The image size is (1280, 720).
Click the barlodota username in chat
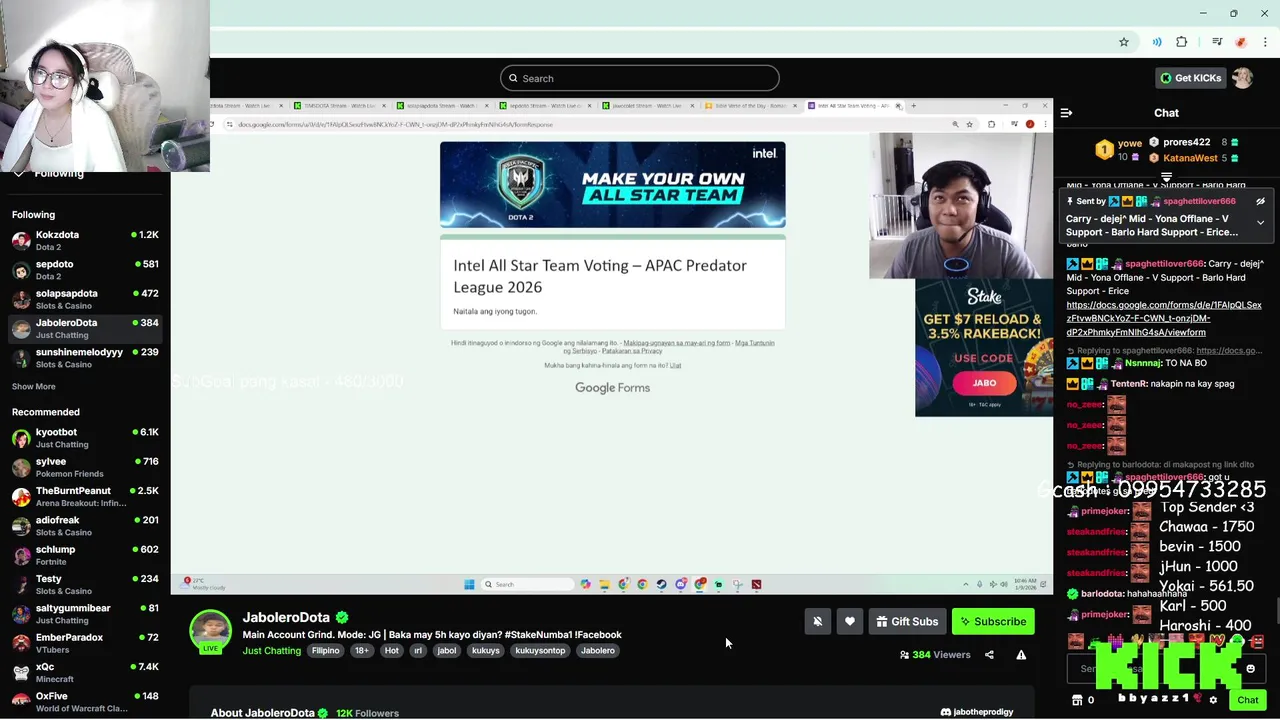[1103, 594]
